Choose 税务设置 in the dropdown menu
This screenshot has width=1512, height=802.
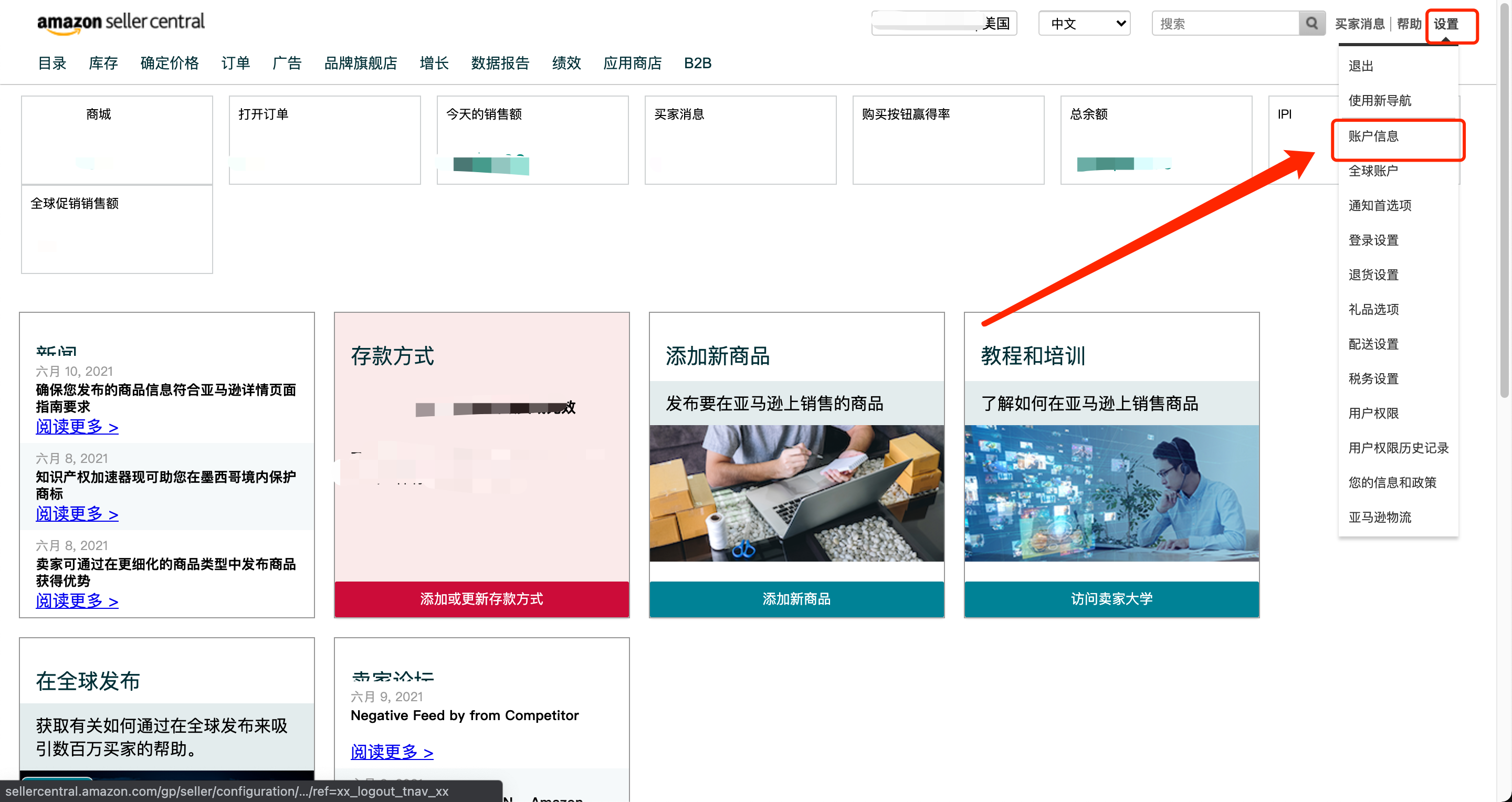(1373, 378)
